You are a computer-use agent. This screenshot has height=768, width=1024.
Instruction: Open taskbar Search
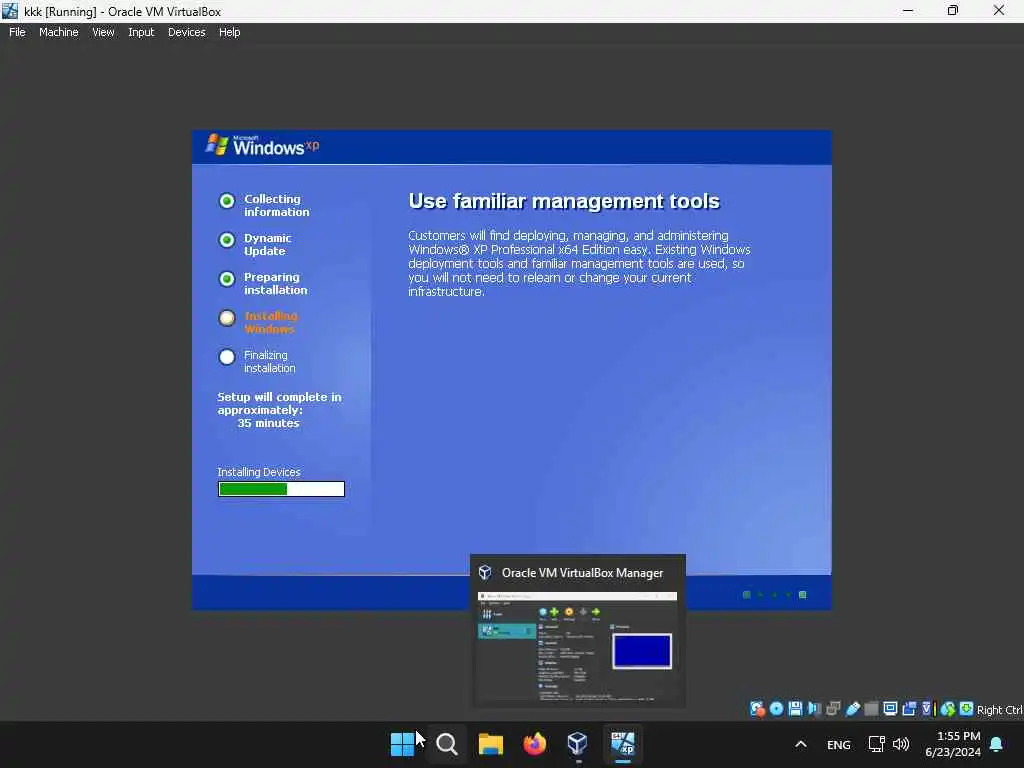tap(447, 744)
